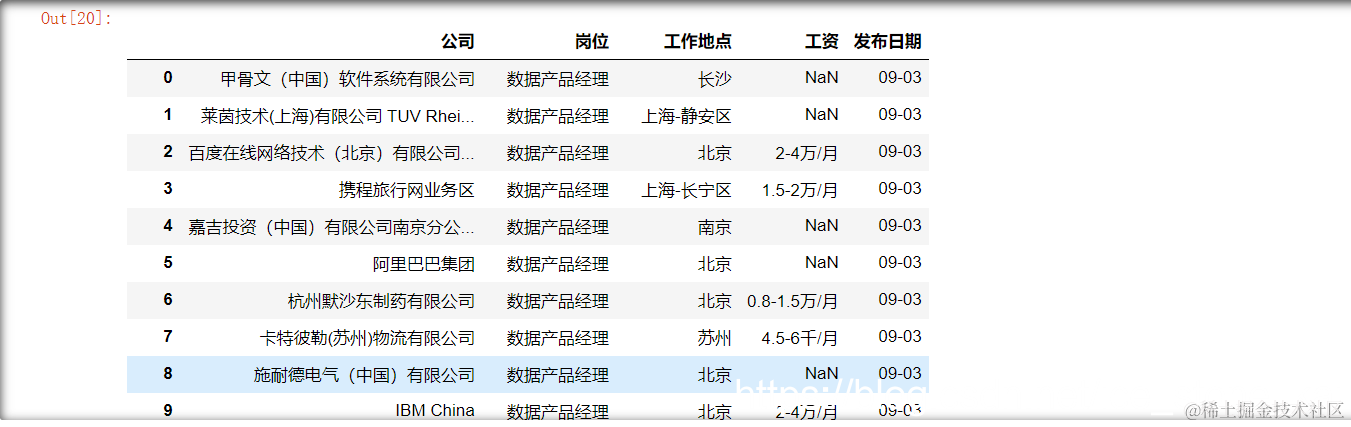Click 数据产品经理 in the 卡特彼勒 row

click(558, 338)
